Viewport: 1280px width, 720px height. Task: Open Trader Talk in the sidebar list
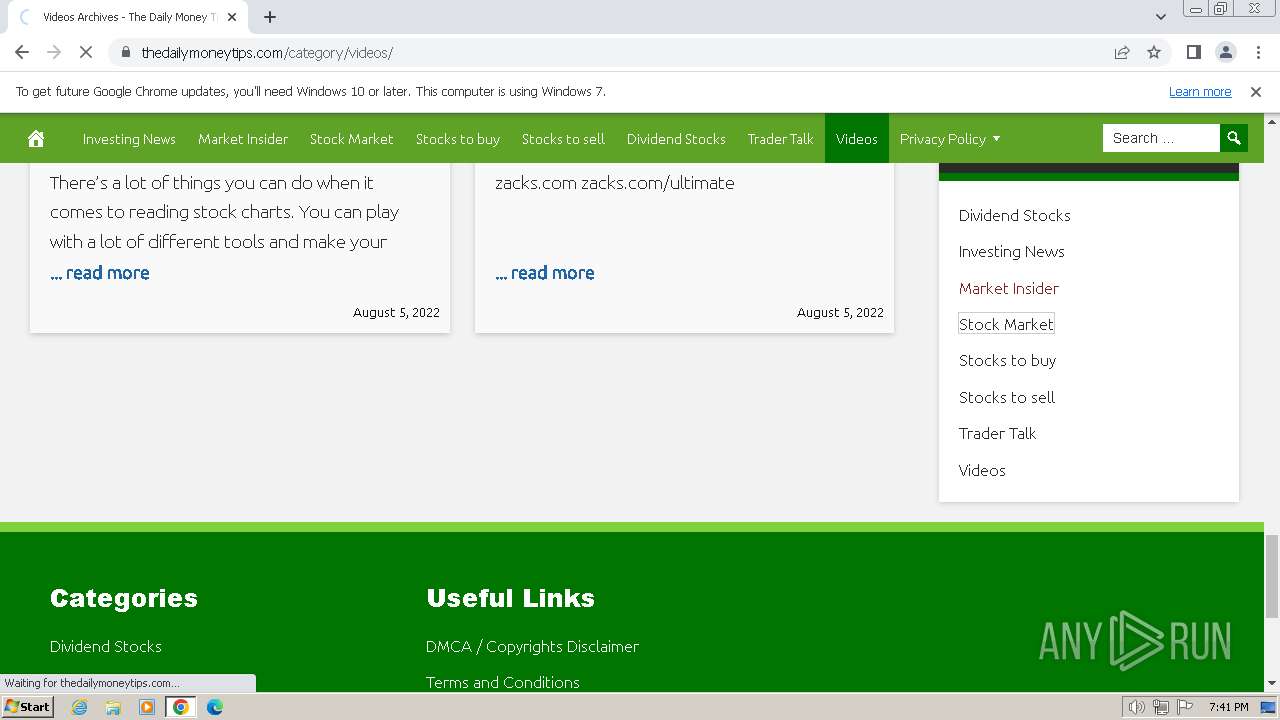(x=997, y=433)
